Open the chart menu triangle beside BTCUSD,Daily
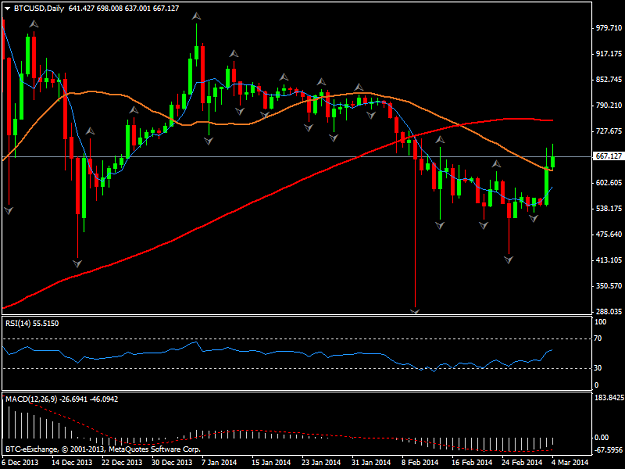The height and width of the screenshot is (469, 625). tap(7, 9)
